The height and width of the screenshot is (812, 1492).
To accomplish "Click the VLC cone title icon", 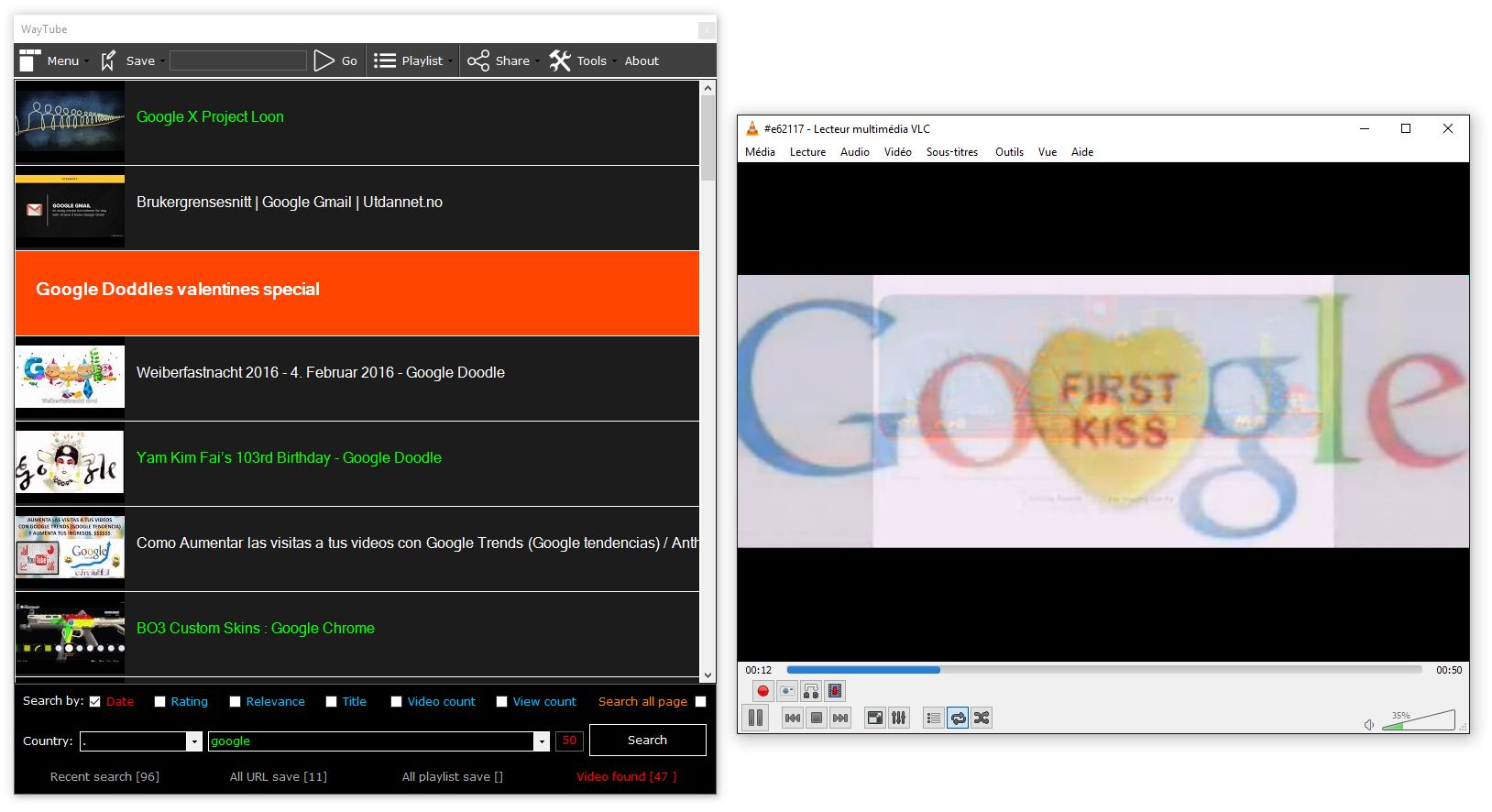I will click(752, 129).
